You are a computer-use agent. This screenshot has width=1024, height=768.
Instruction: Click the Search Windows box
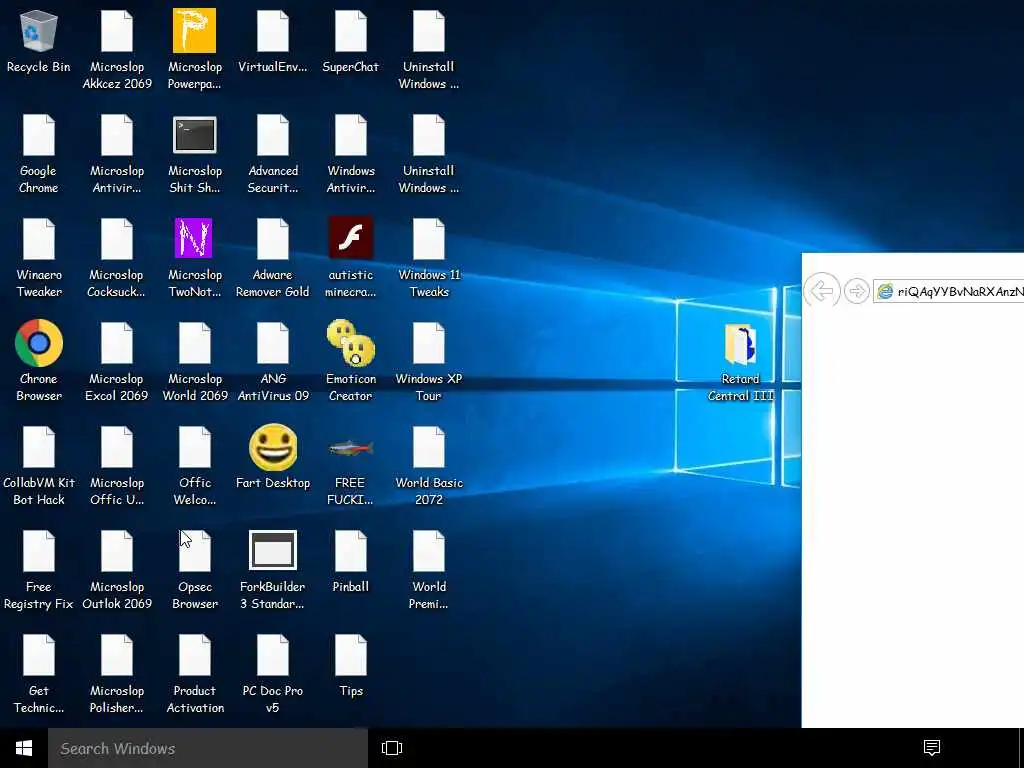pos(208,748)
